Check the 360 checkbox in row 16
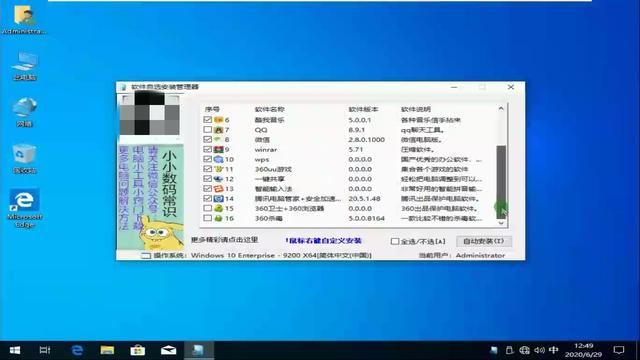 click(x=207, y=218)
